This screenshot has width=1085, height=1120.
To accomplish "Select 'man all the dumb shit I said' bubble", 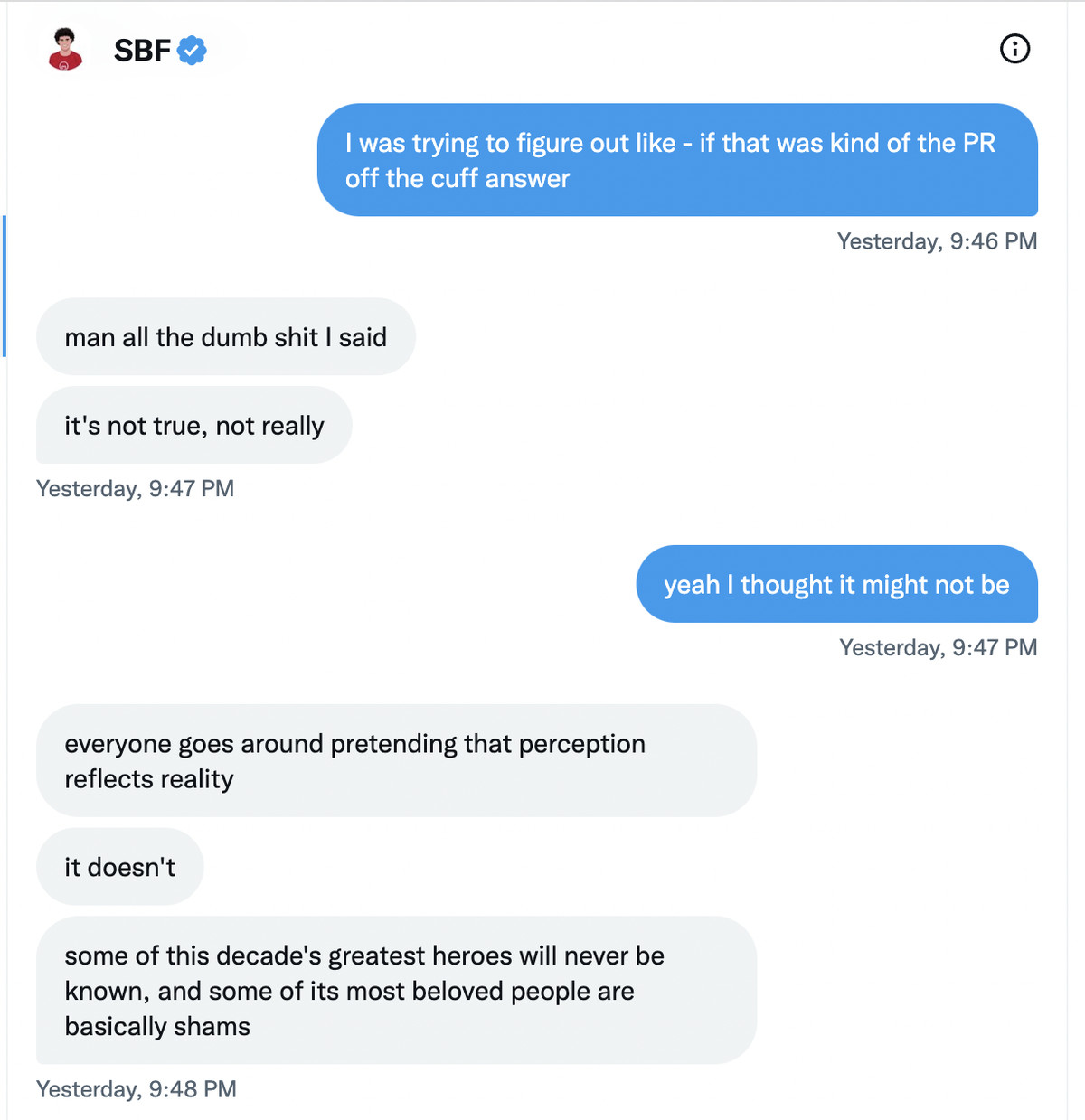I will 225,337.
